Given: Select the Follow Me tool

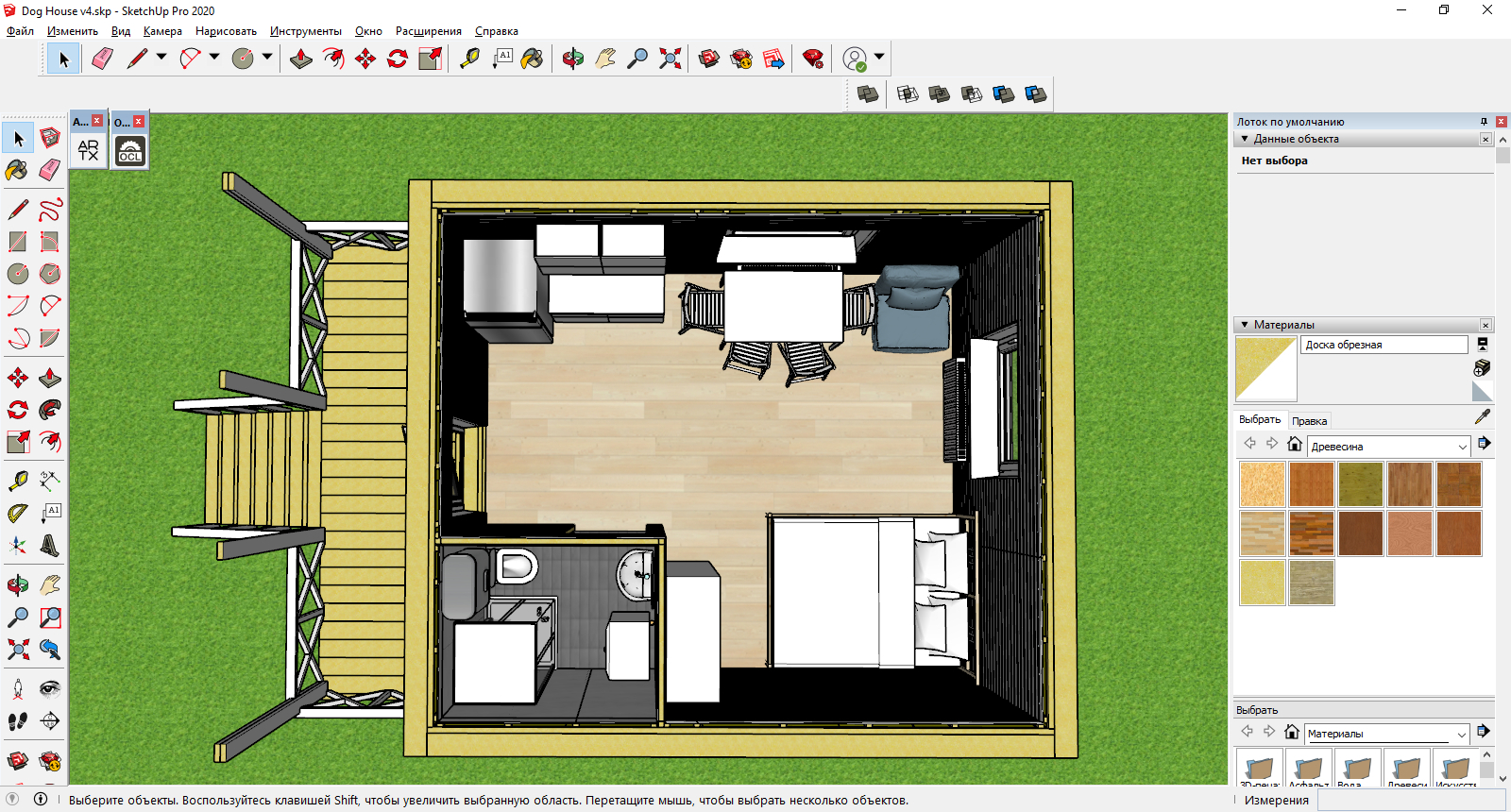Looking at the screenshot, I should [x=50, y=410].
